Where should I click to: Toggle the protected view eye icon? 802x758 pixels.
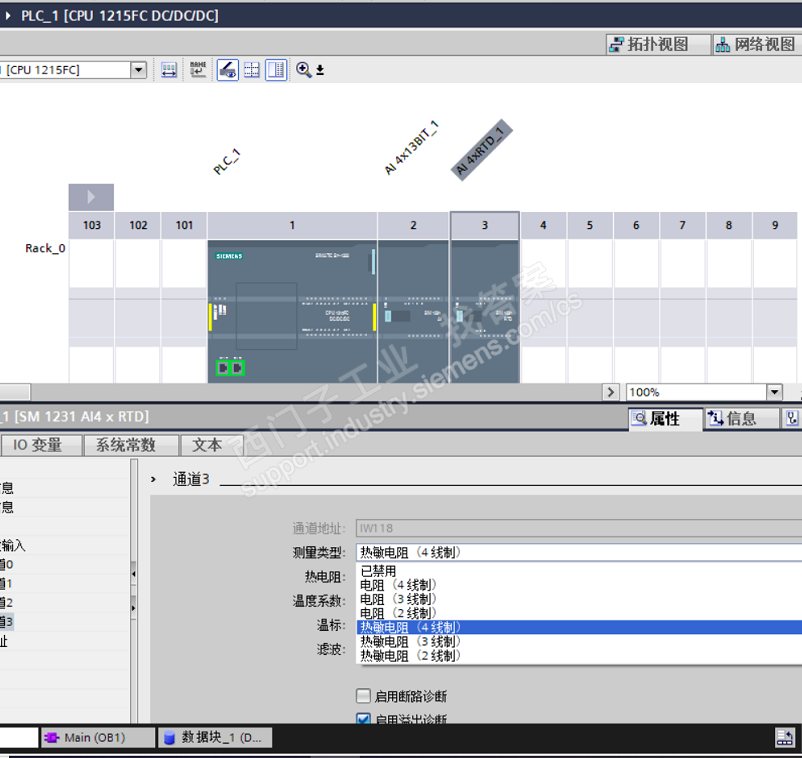point(228,70)
